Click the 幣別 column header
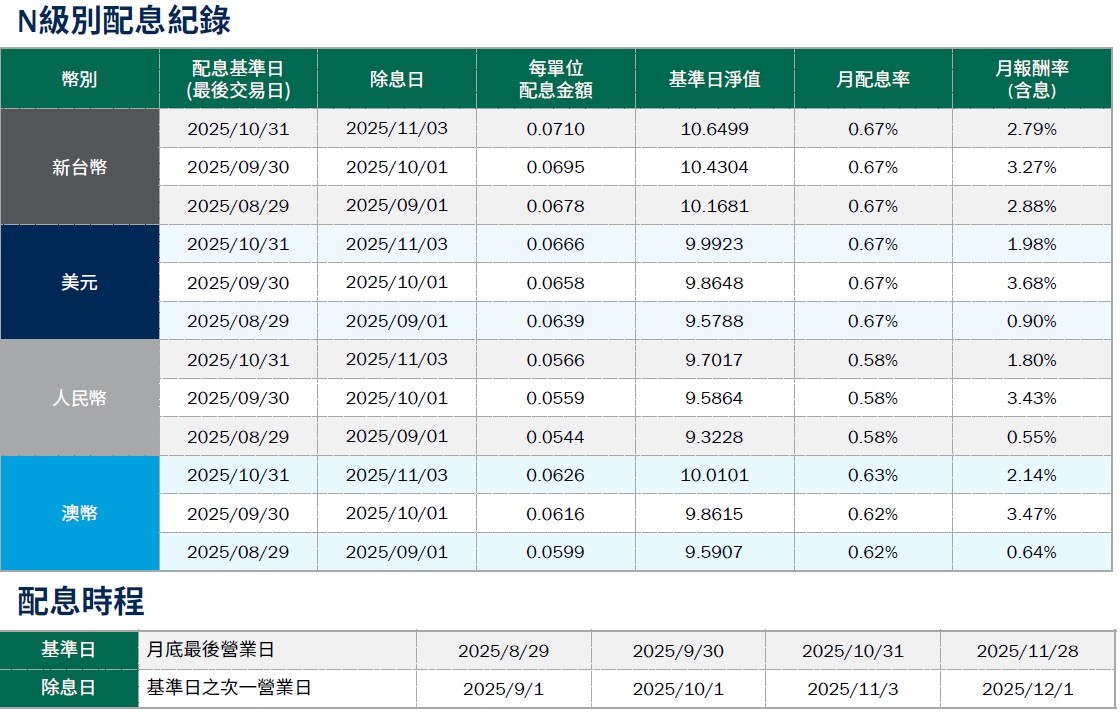The height and width of the screenshot is (712, 1120). [79, 79]
